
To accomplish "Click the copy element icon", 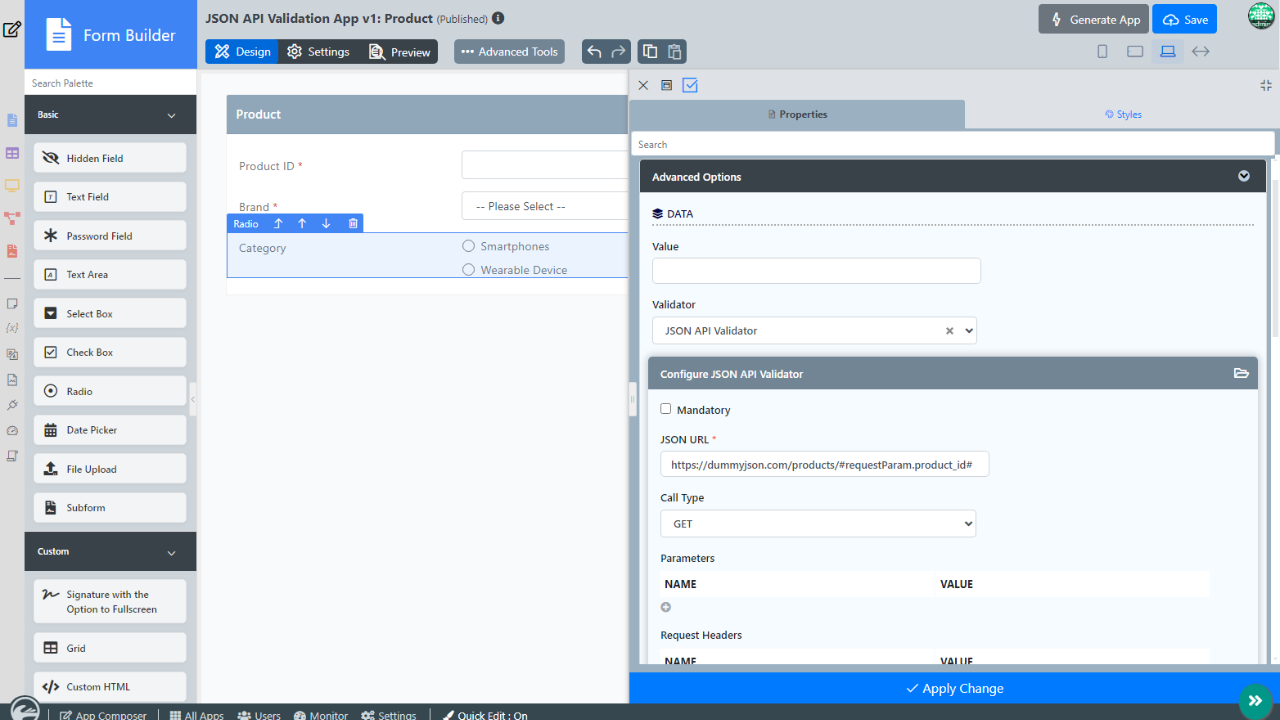I will (650, 52).
